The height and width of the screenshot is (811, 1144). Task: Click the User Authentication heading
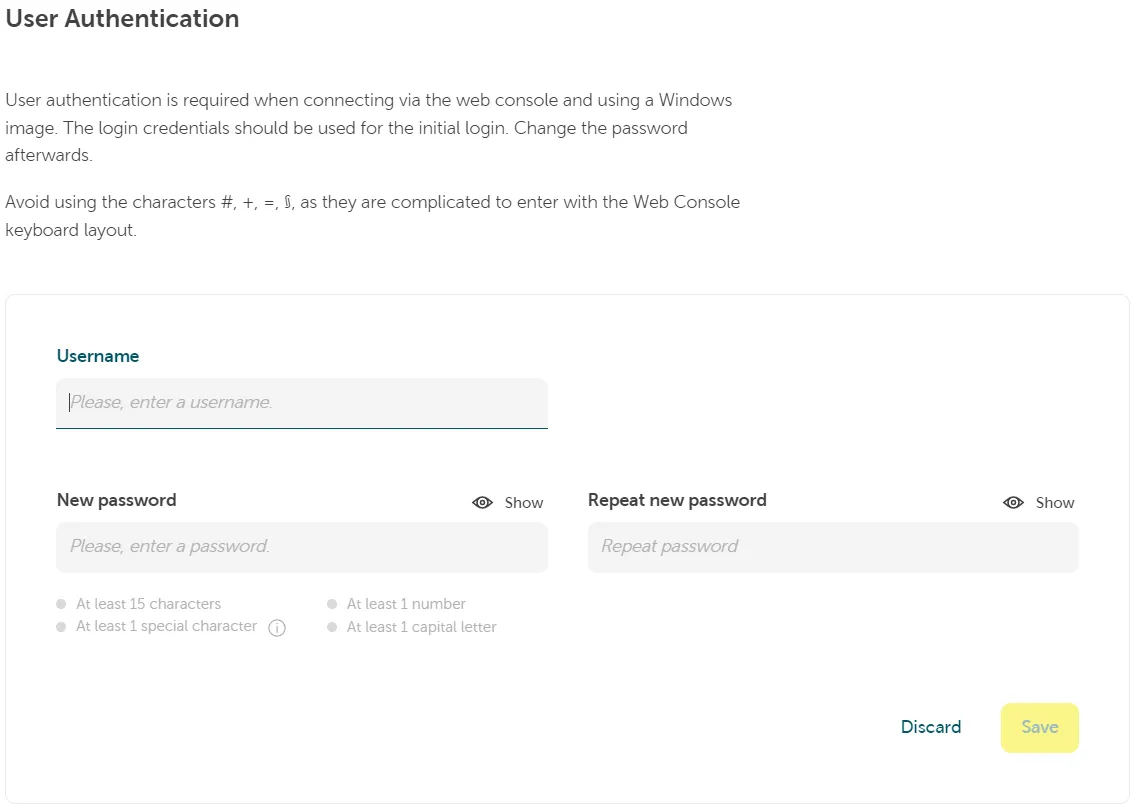pyautogui.click(x=122, y=18)
